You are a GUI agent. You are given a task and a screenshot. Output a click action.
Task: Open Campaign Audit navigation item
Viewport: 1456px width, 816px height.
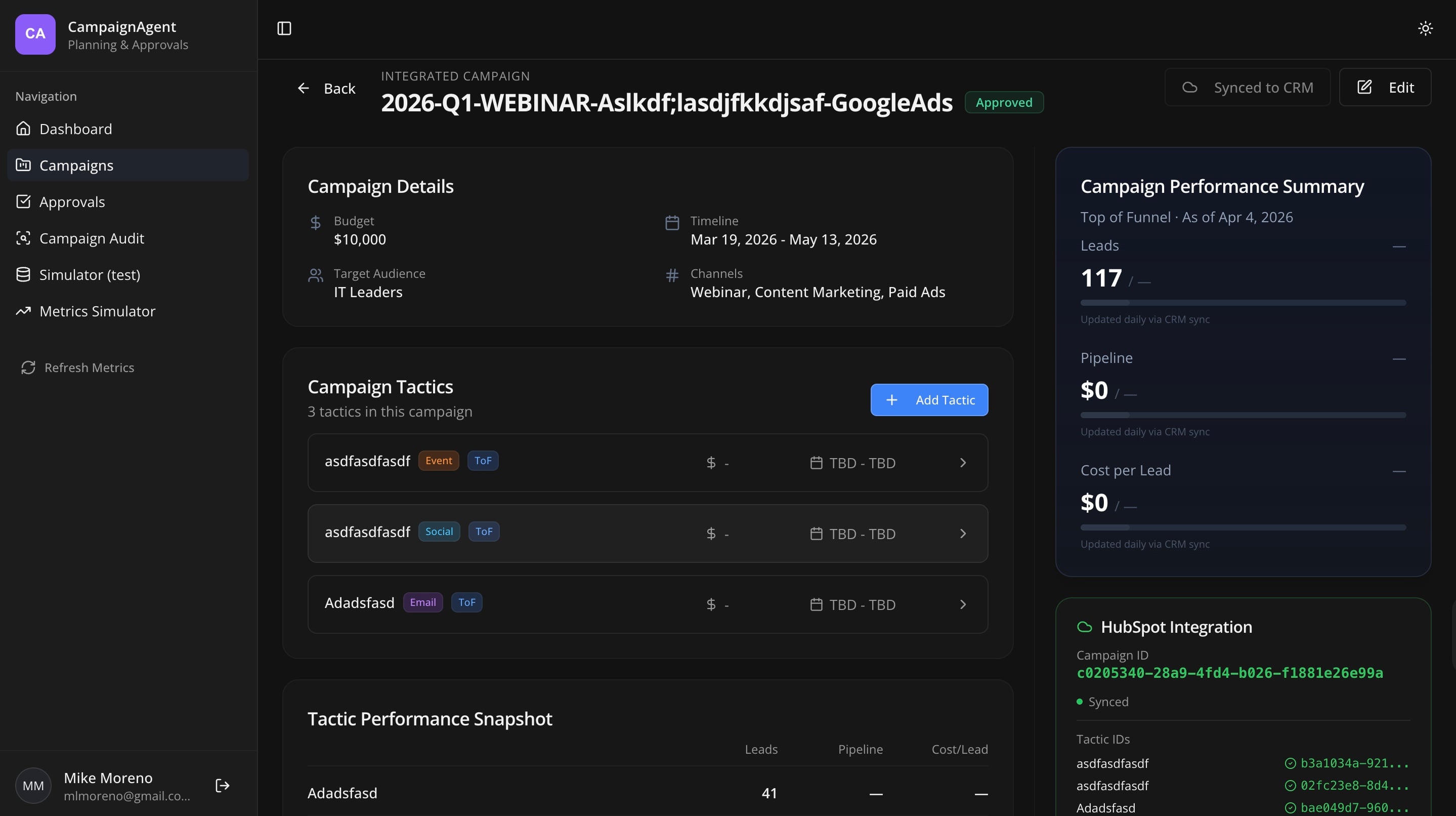(x=92, y=238)
